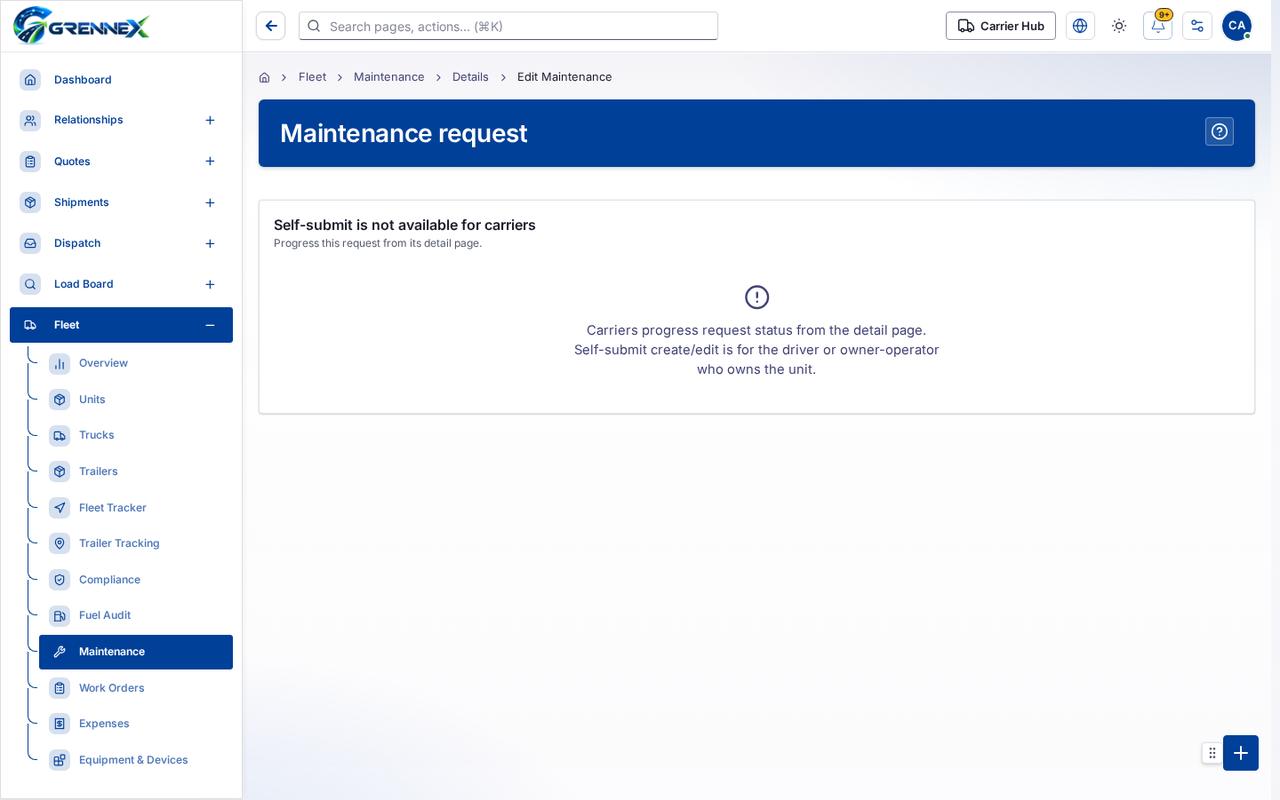1280x800 pixels.
Task: Open Trailers in Fleet submenu
Action: (x=136, y=471)
